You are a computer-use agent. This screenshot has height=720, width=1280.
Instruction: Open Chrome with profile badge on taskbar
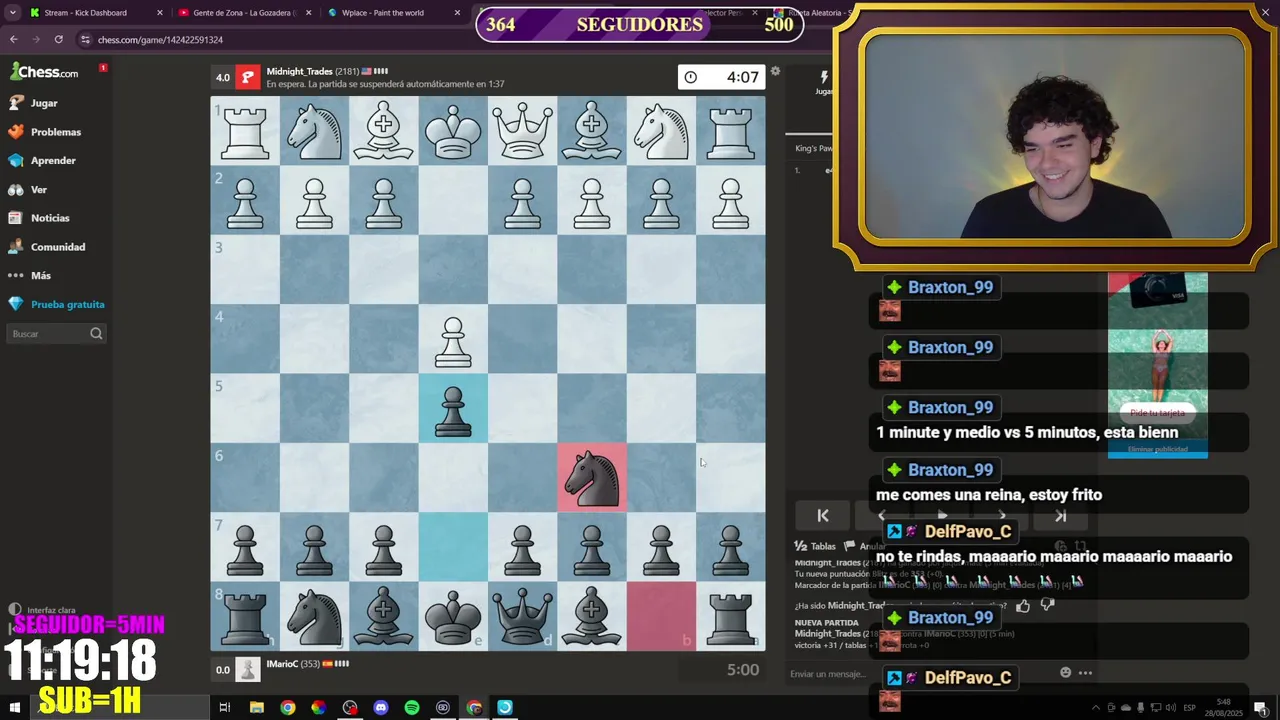coord(474,707)
